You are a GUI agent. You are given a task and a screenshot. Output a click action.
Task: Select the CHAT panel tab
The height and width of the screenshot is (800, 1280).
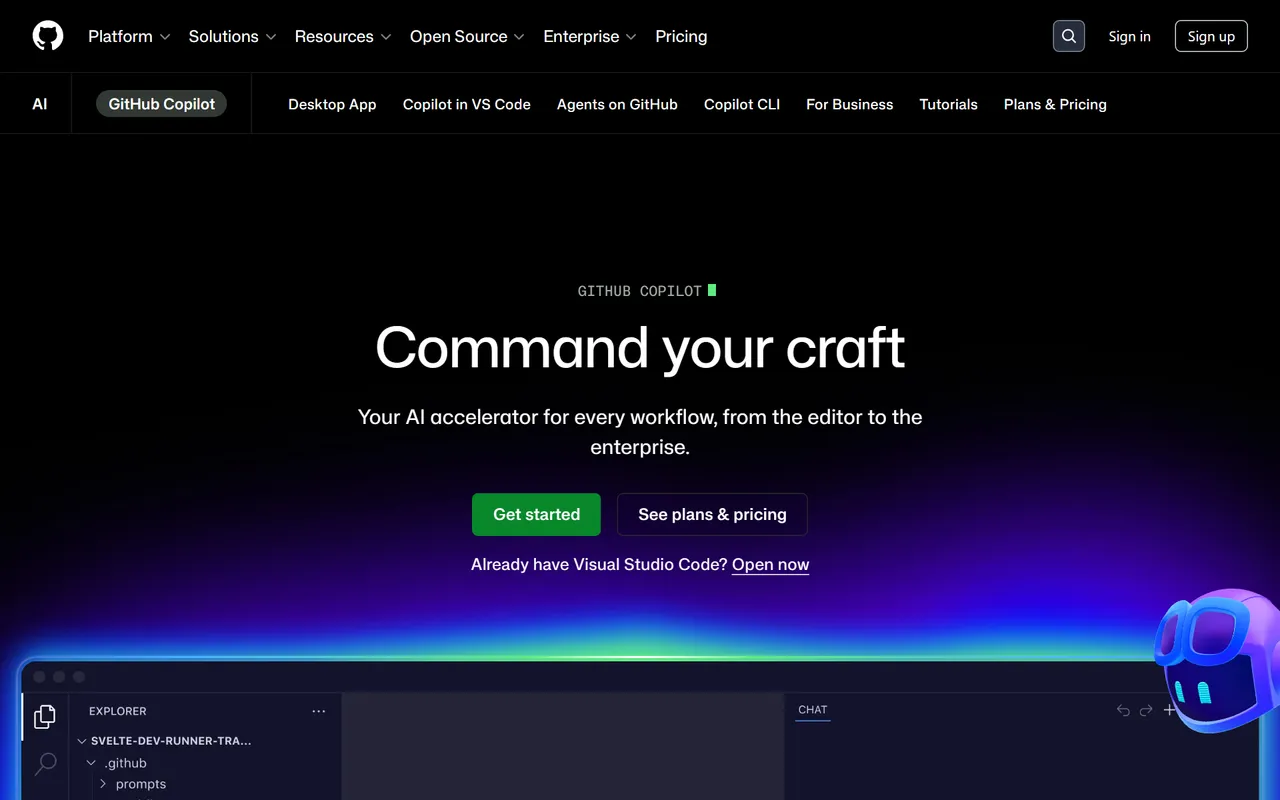tap(813, 710)
